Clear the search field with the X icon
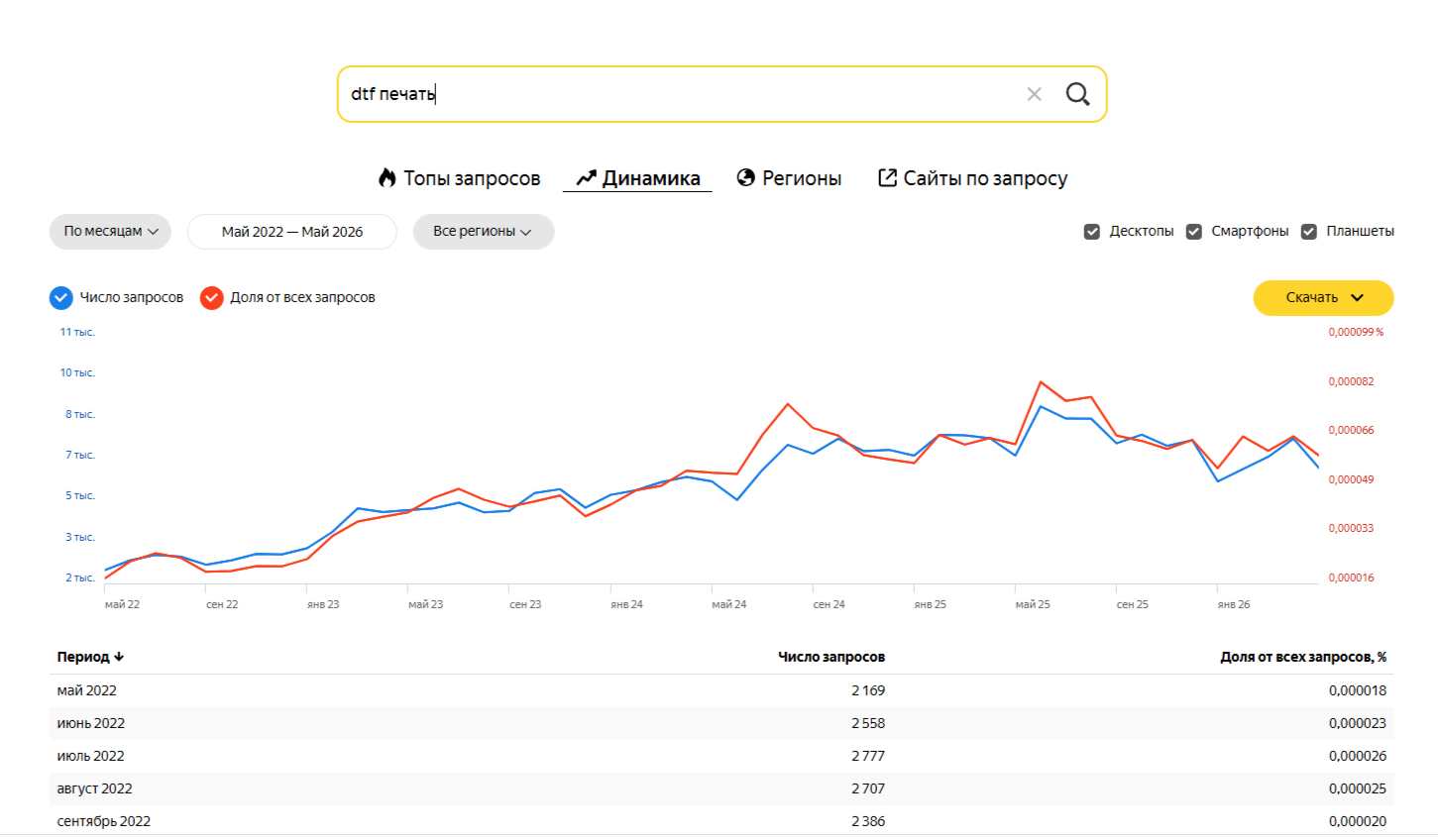1438x840 pixels. coord(1034,94)
